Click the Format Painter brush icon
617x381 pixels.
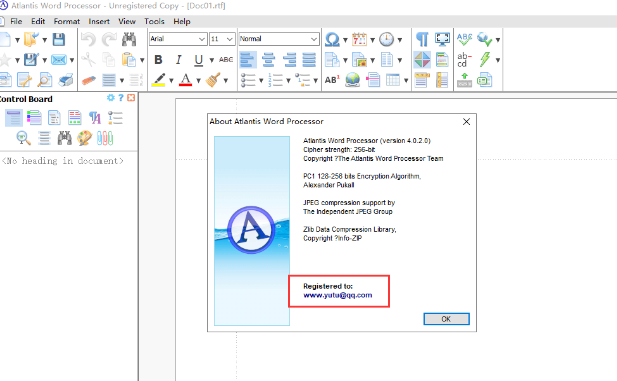point(213,80)
